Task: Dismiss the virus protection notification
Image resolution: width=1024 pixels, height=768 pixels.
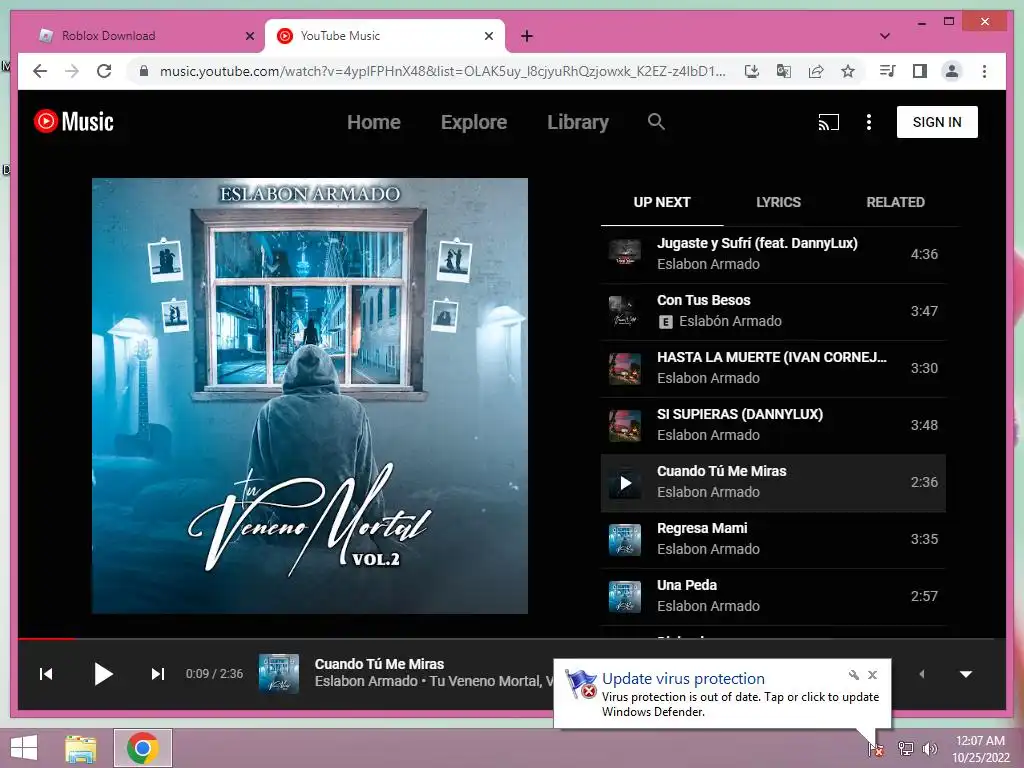Action: (872, 675)
